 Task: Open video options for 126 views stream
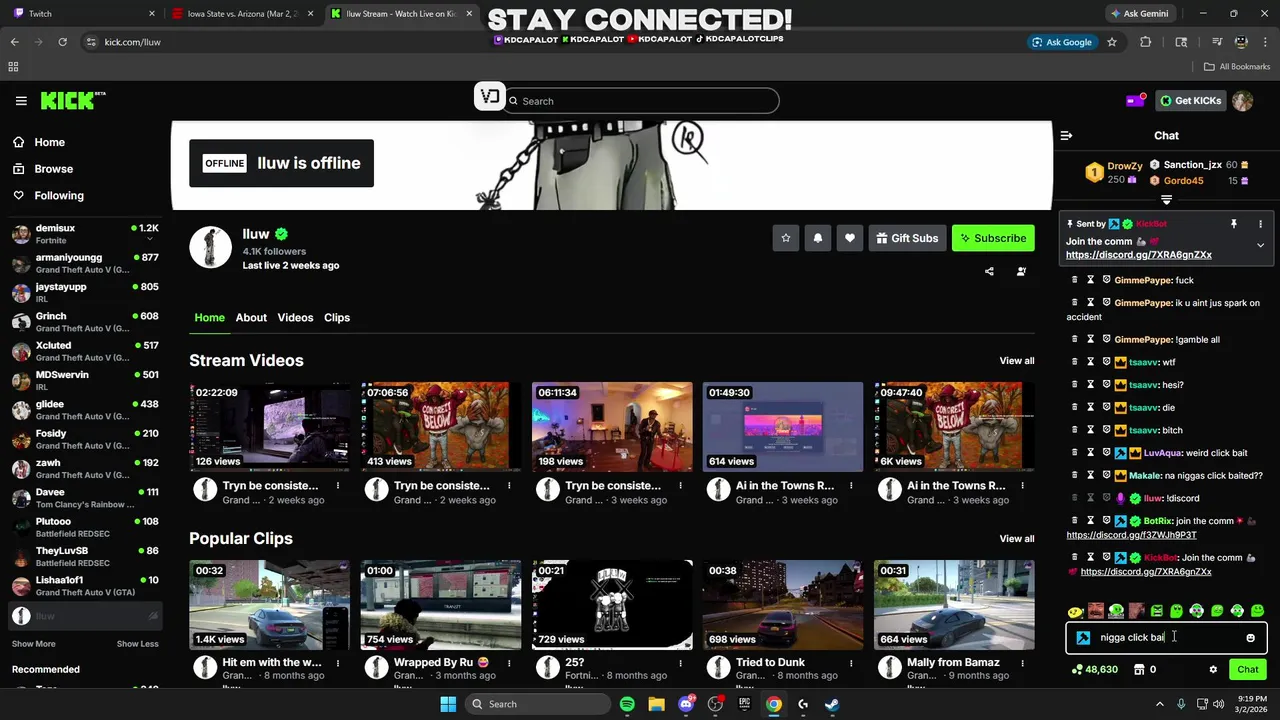[x=338, y=486]
